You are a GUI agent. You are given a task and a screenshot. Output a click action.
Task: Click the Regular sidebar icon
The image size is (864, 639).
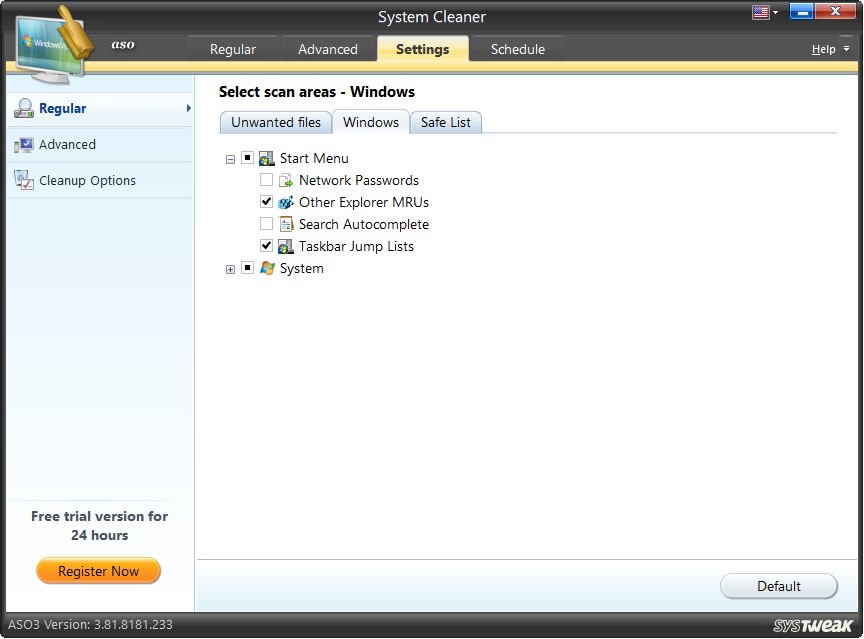[x=24, y=108]
